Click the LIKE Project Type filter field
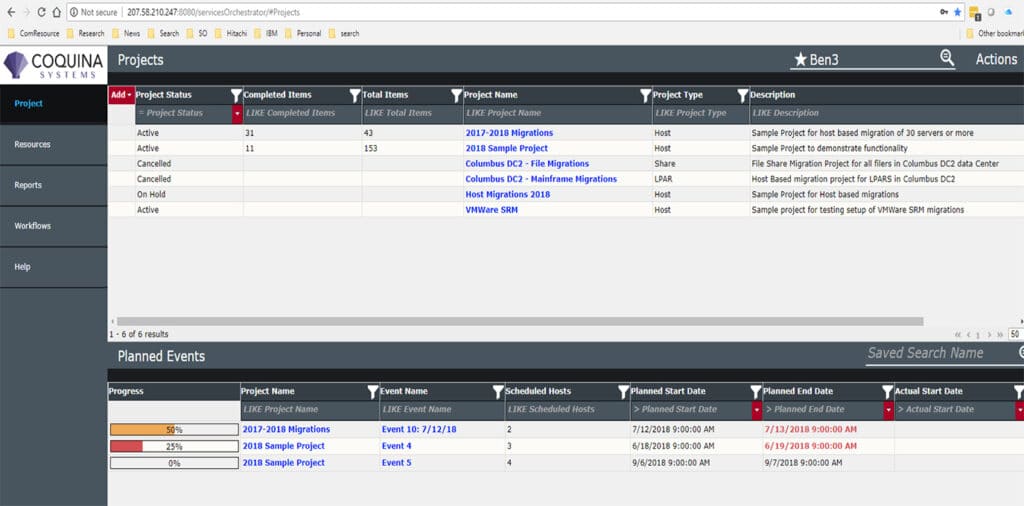Screen dimensions: 1024x506 pyautogui.click(x=701, y=114)
